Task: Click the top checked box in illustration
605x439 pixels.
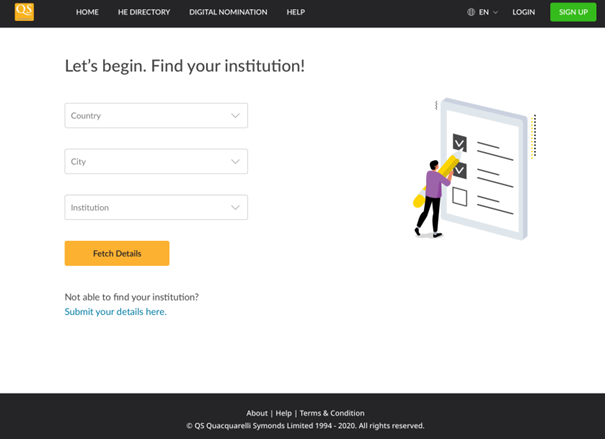Action: click(x=460, y=142)
